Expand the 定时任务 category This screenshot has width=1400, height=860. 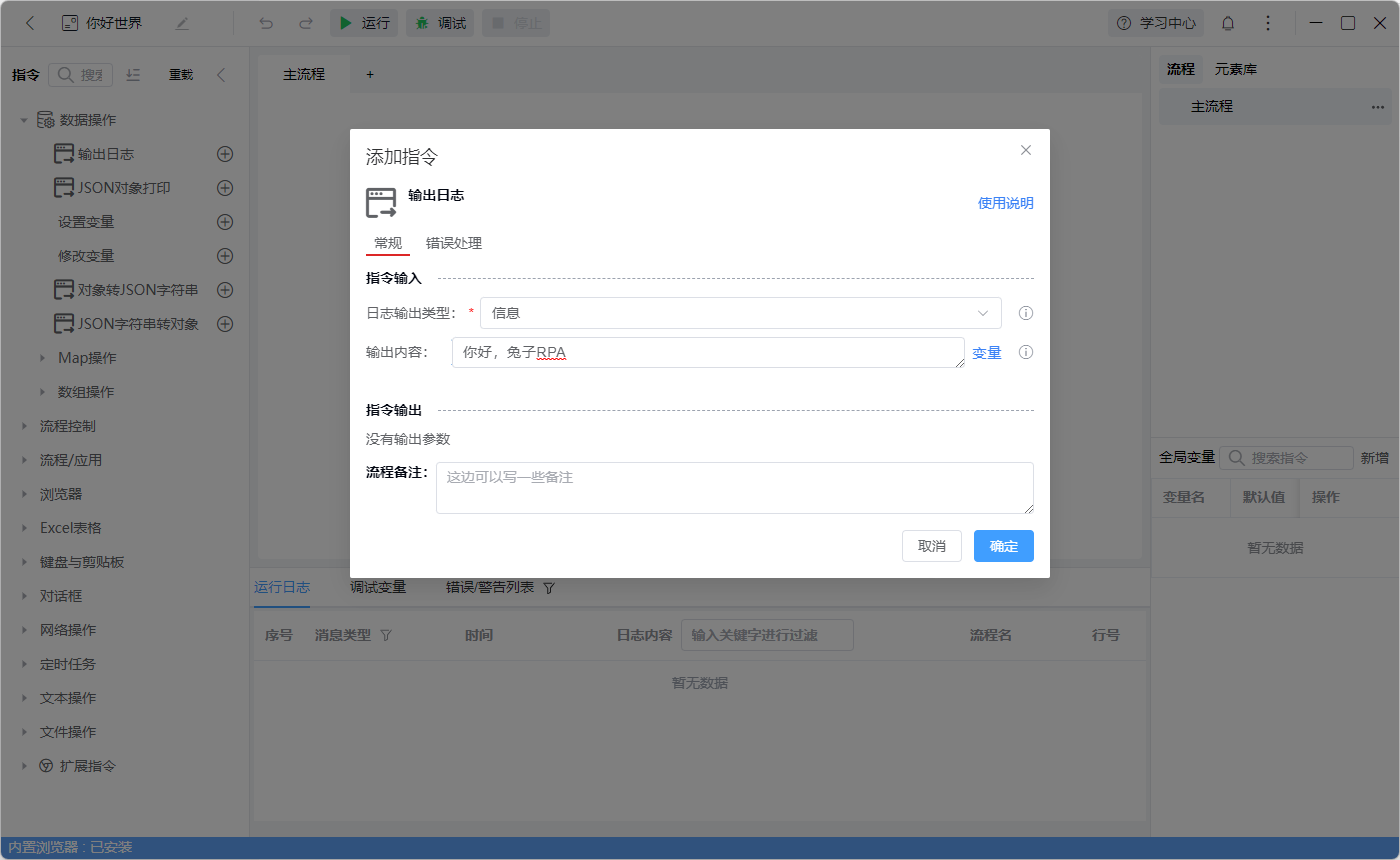coord(24,664)
